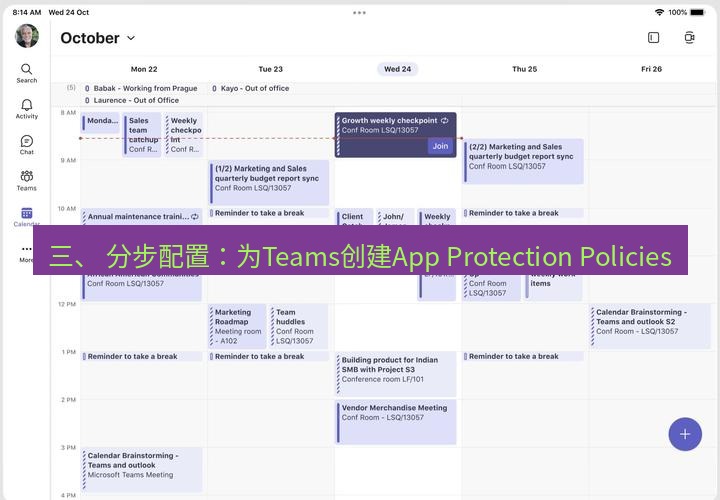
Task: Open the profile avatar picture
Action: point(27,36)
